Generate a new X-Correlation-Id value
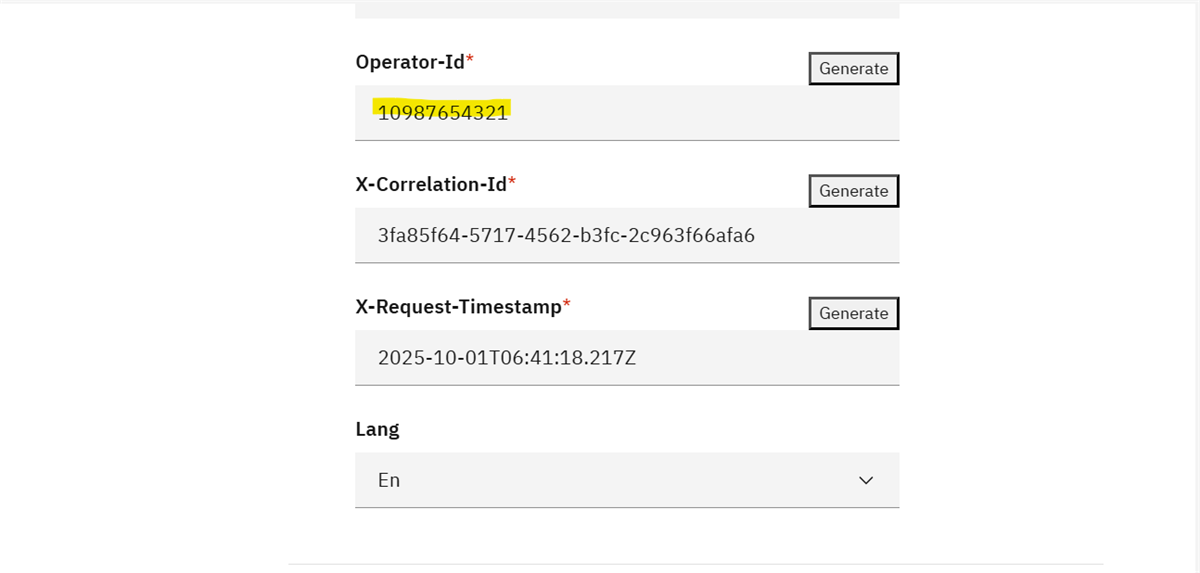Image resolution: width=1200 pixels, height=573 pixels. tap(853, 191)
